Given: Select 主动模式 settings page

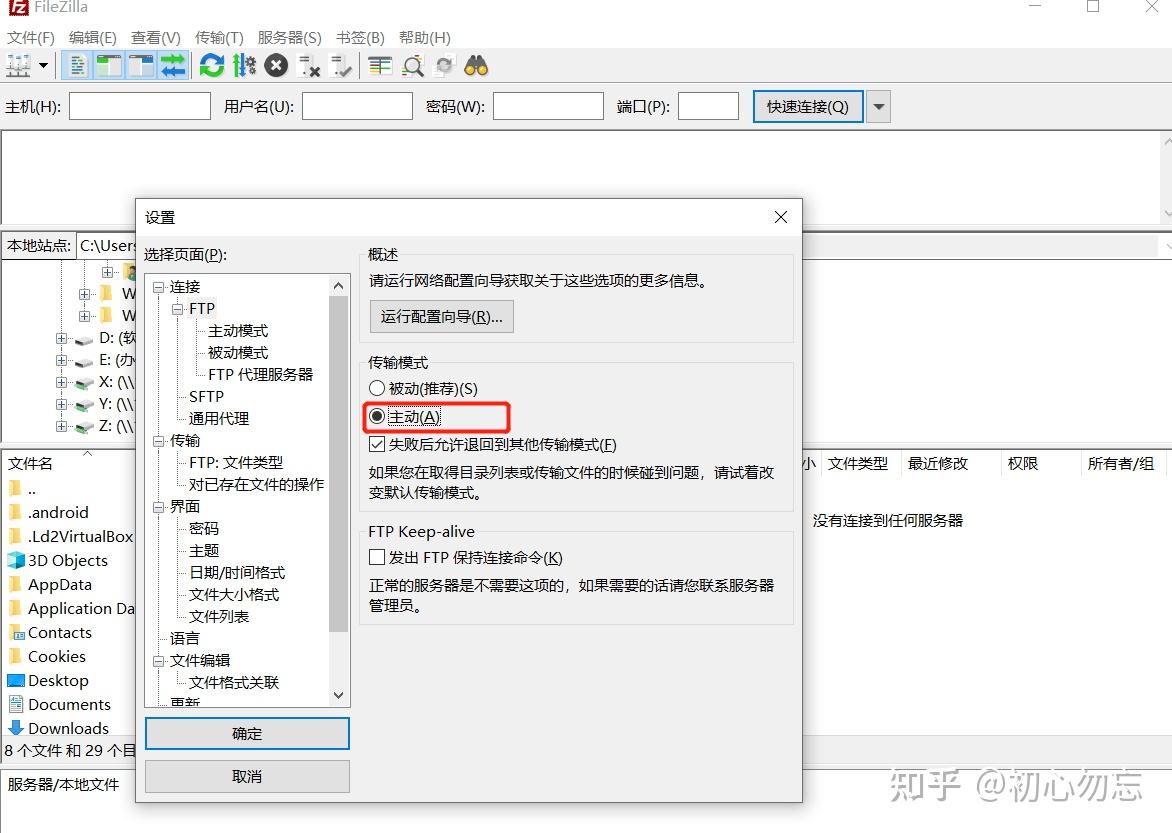Looking at the screenshot, I should (238, 331).
